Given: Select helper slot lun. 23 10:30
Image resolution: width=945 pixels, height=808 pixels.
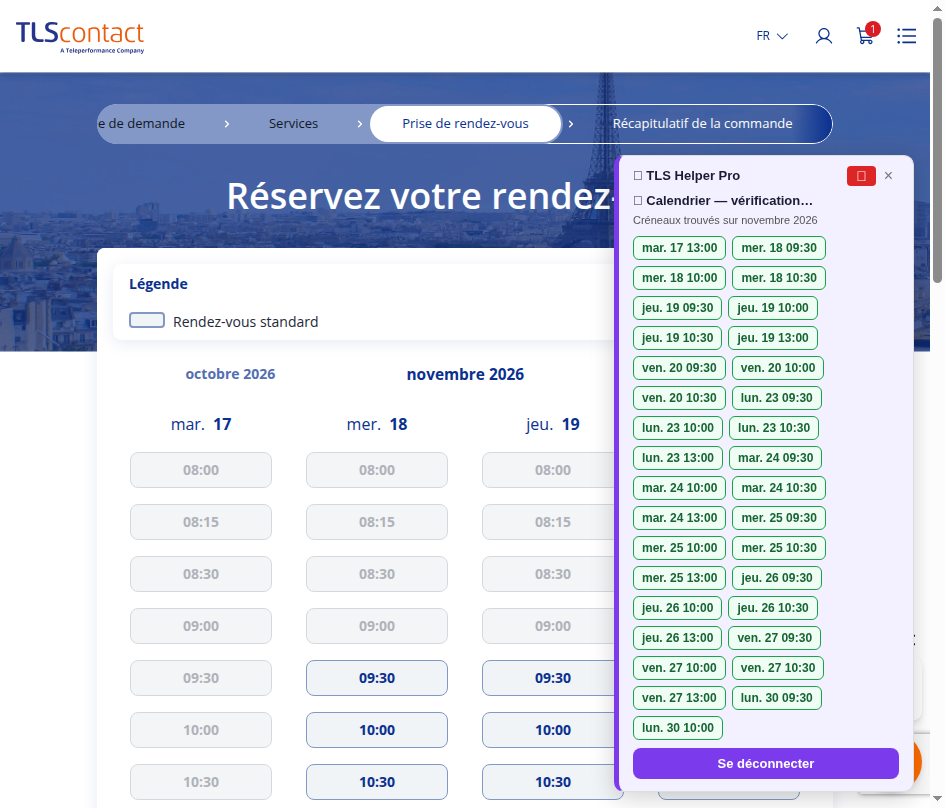Looking at the screenshot, I should [774, 428].
